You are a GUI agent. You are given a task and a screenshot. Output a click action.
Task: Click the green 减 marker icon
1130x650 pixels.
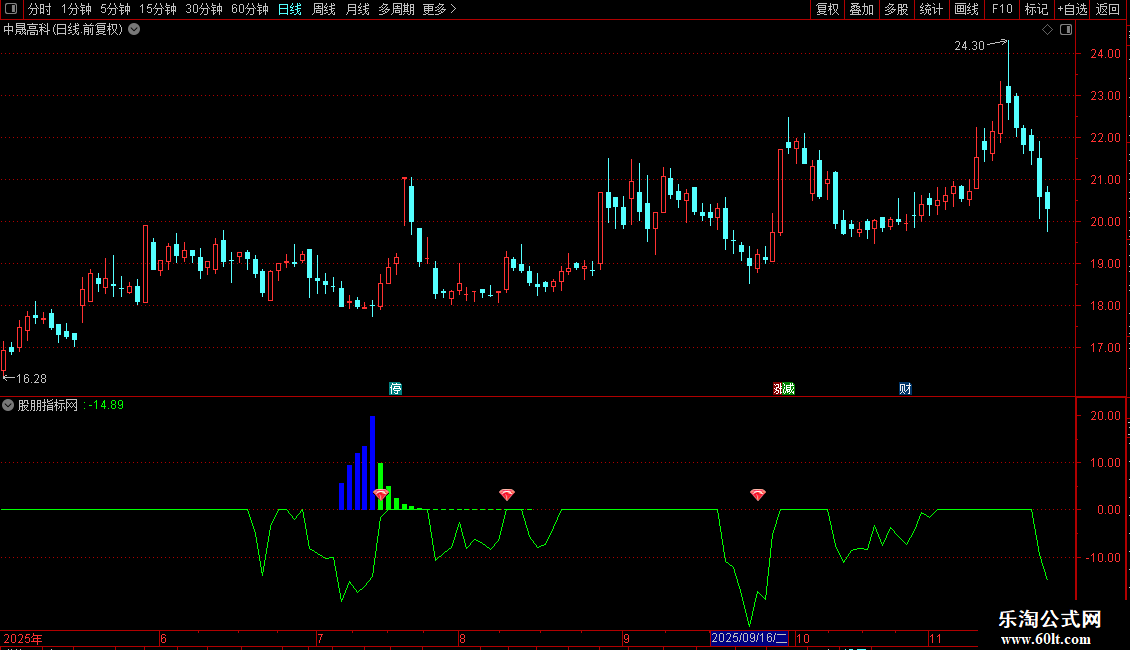tap(789, 388)
